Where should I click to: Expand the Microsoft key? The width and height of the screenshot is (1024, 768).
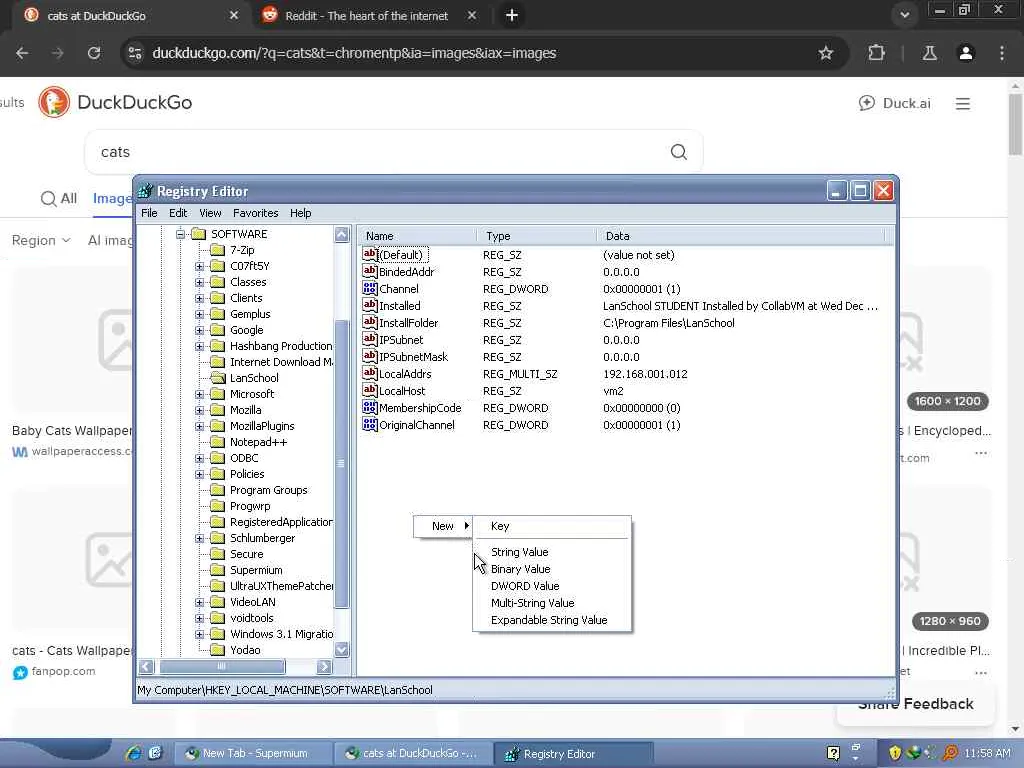tap(199, 394)
